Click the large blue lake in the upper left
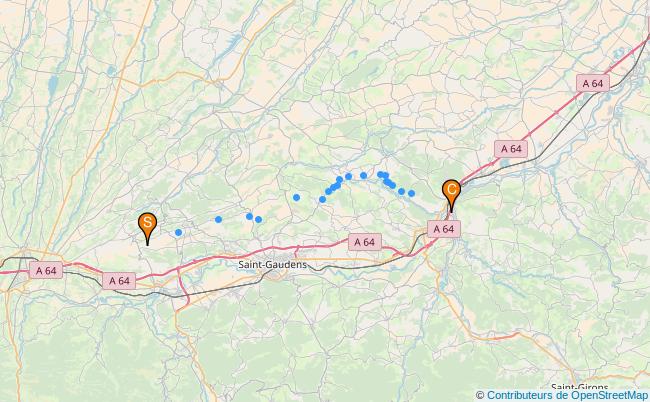Viewport: 650px width, 402px height. pyautogui.click(x=53, y=85)
